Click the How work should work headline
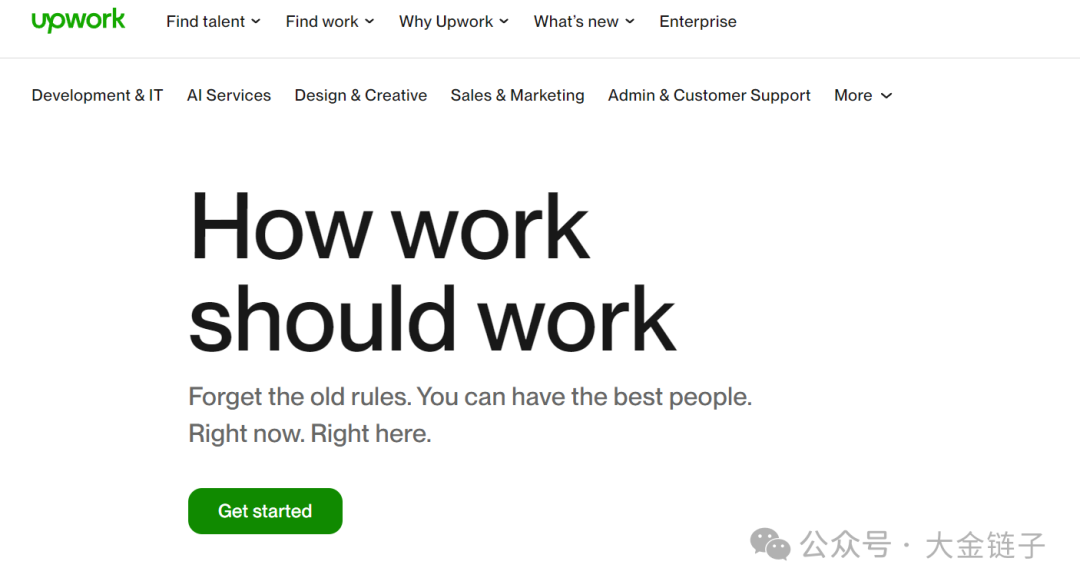 tap(432, 272)
